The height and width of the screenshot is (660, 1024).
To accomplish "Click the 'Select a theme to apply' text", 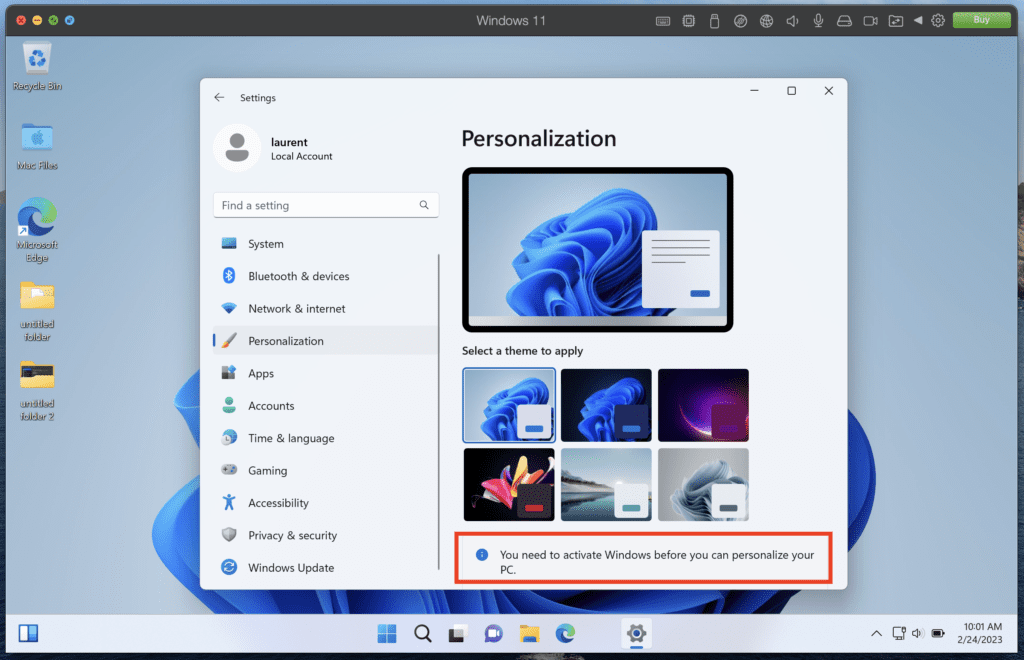I will click(522, 351).
